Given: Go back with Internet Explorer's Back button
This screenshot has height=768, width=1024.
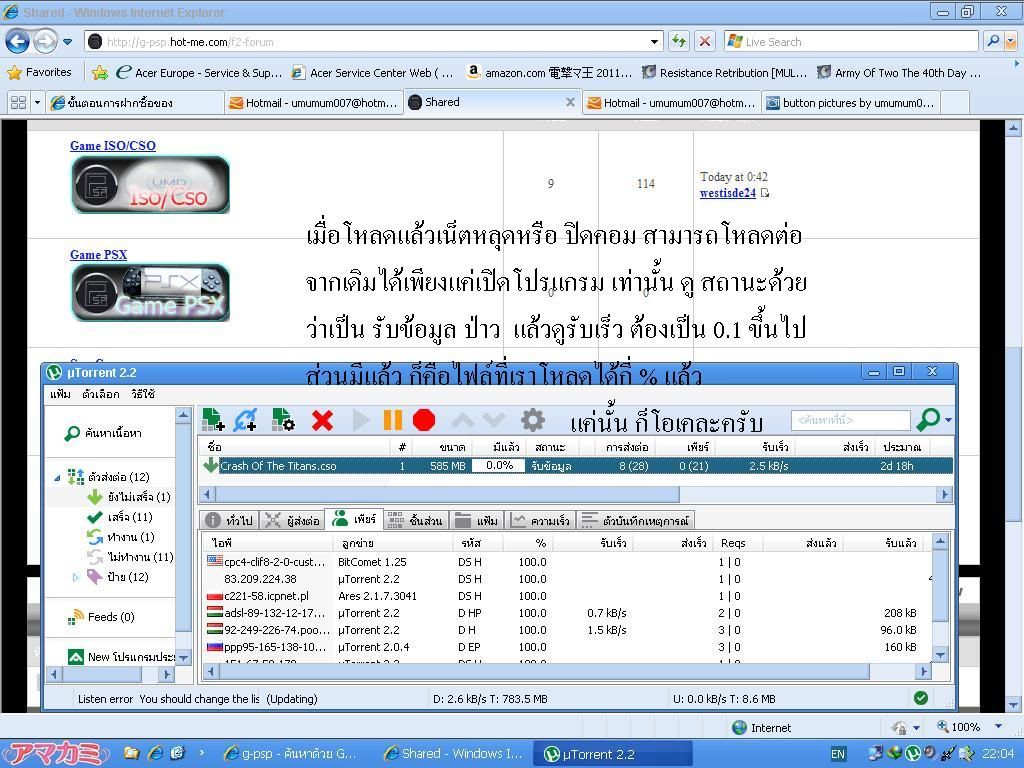Looking at the screenshot, I should point(18,42).
